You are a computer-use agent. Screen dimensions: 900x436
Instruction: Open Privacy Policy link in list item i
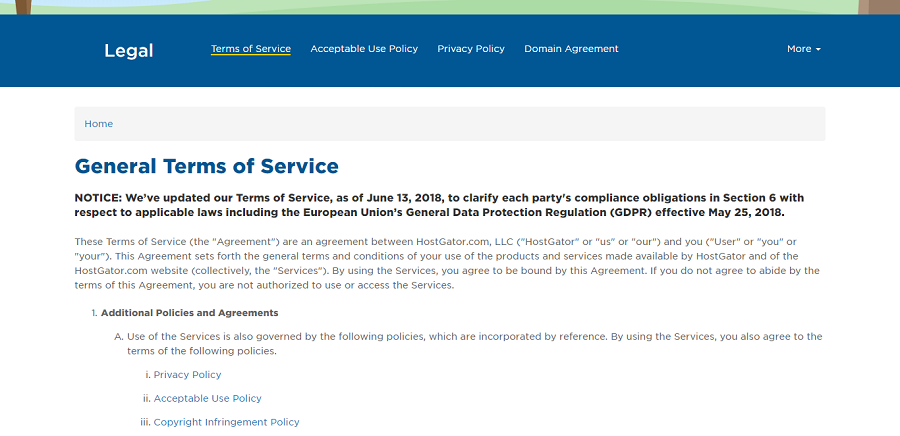coord(187,375)
